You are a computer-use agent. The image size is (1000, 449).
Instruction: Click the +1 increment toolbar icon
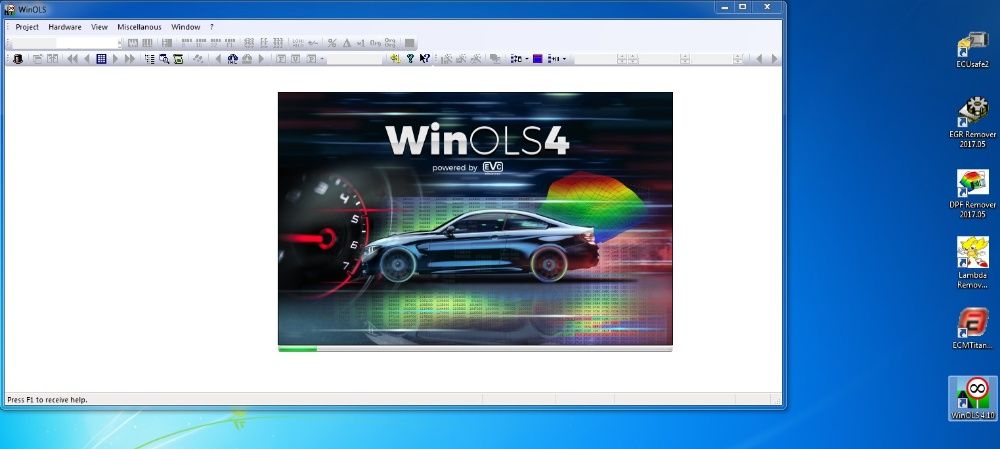[x=361, y=43]
